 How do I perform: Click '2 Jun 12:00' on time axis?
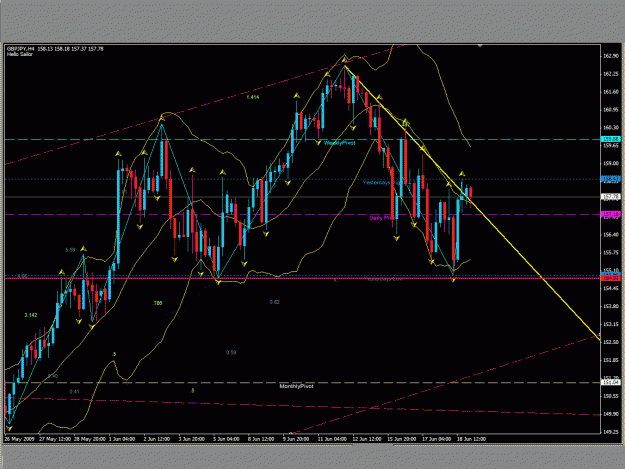coord(157,439)
